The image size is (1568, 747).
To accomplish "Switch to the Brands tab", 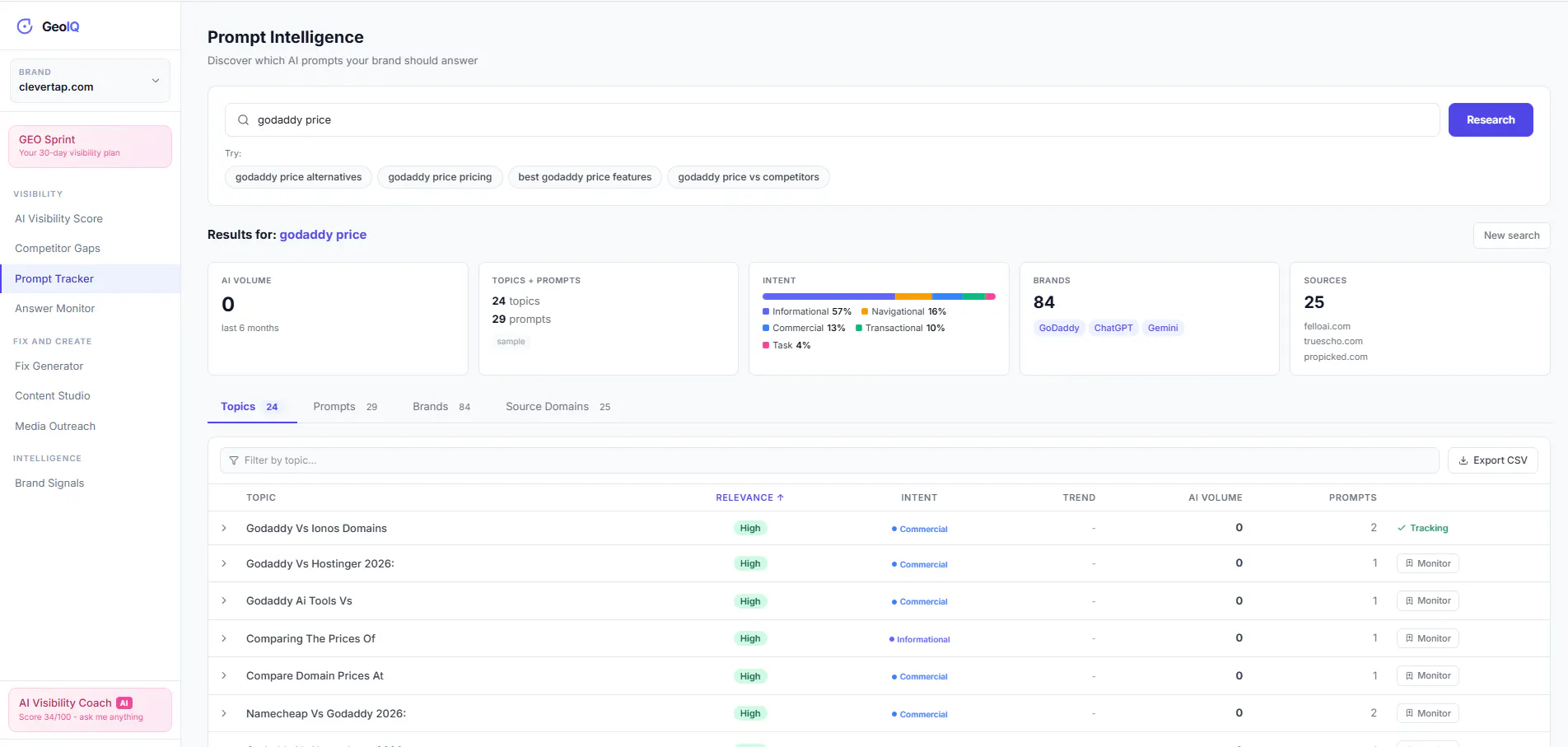I will 441,407.
